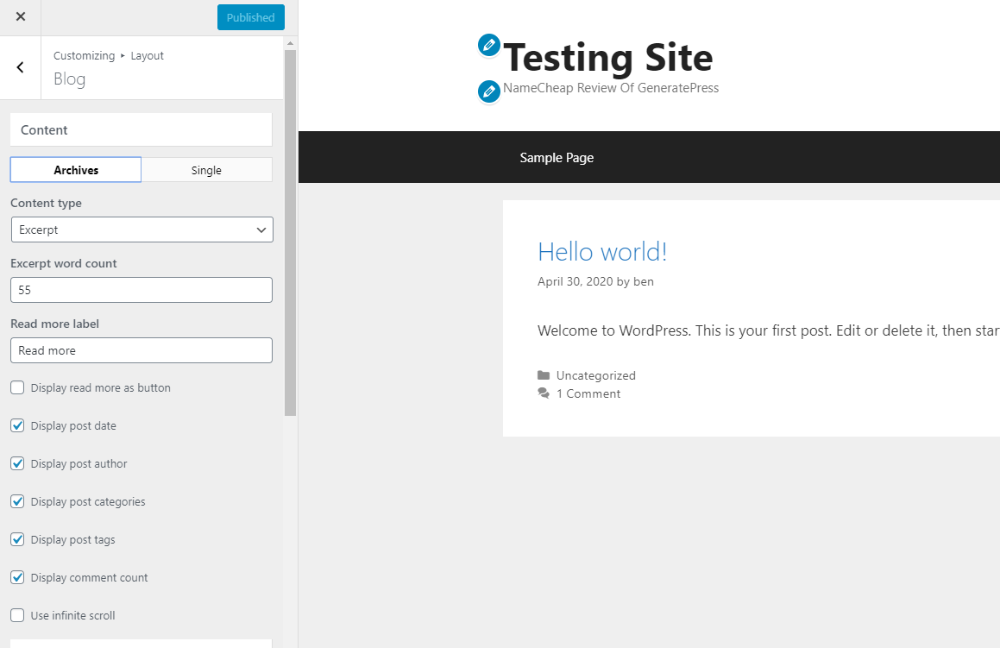Click the pencil edit icon beside the site tagline
Image resolution: width=1000 pixels, height=648 pixels.
[x=489, y=91]
